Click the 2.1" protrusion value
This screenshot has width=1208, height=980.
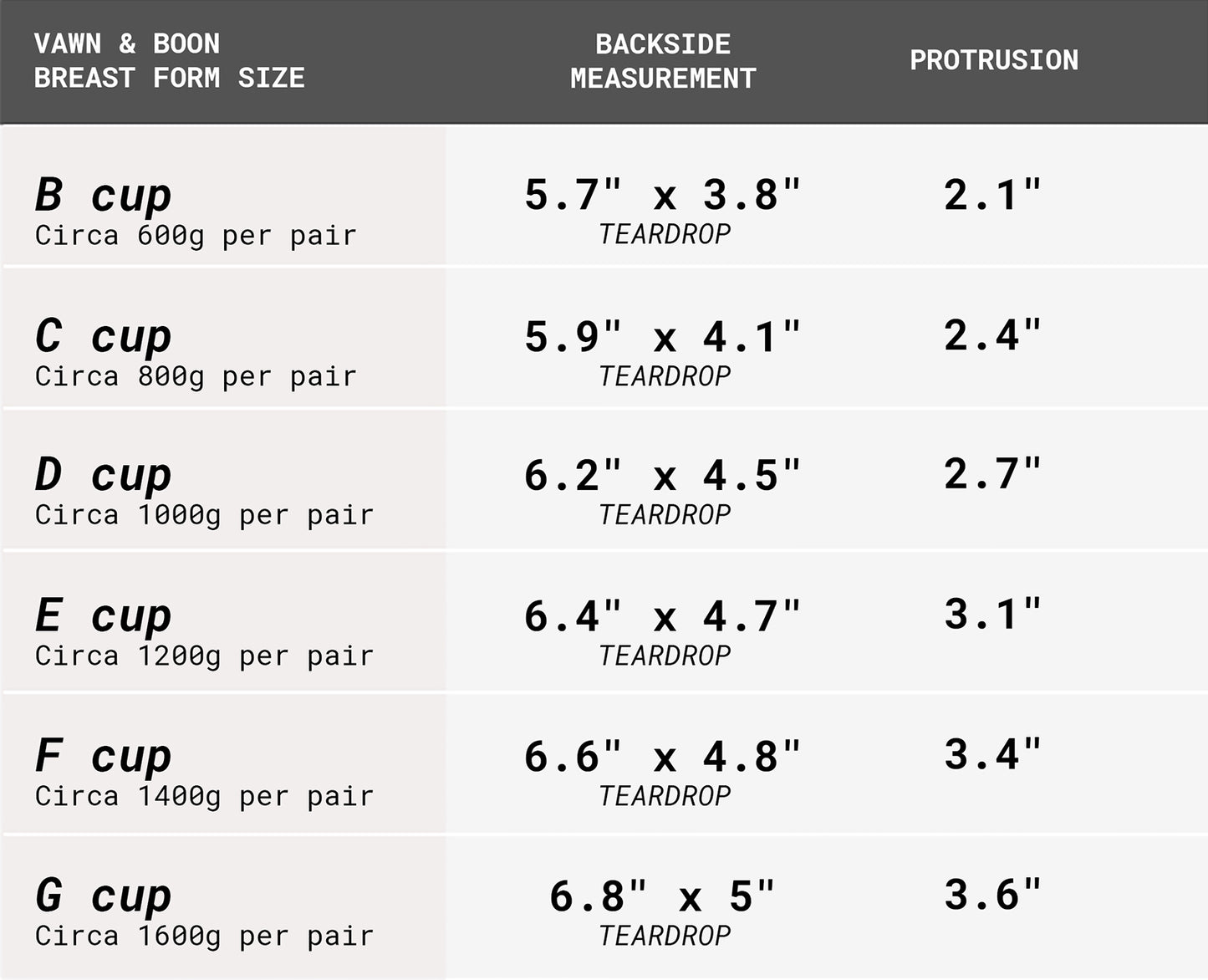[x=993, y=195]
